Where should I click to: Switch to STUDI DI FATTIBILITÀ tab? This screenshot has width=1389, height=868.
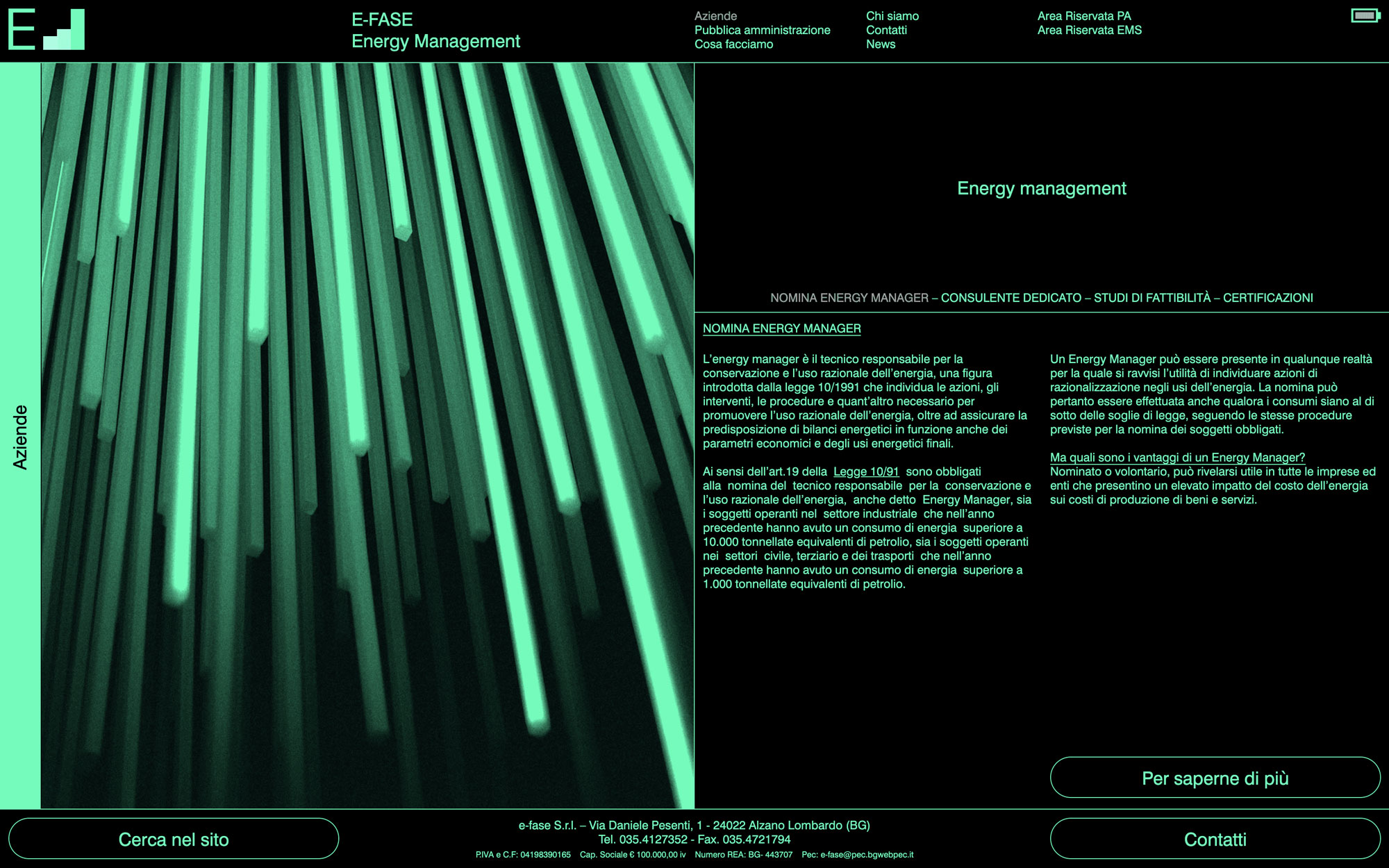1151,298
